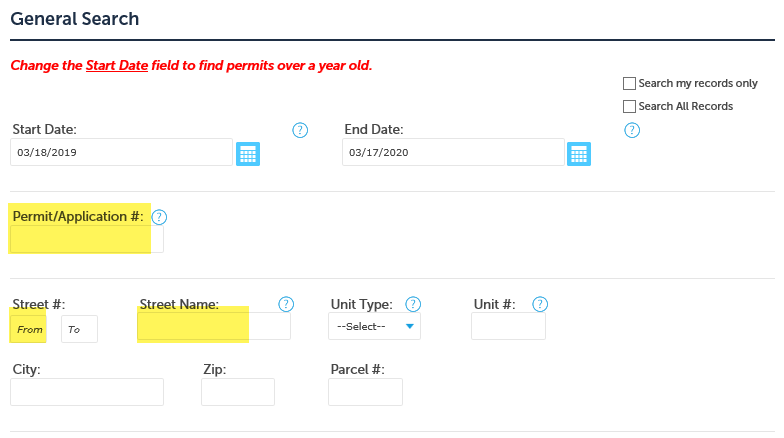Click the Zip input field
784x438 pixels.
click(237, 392)
